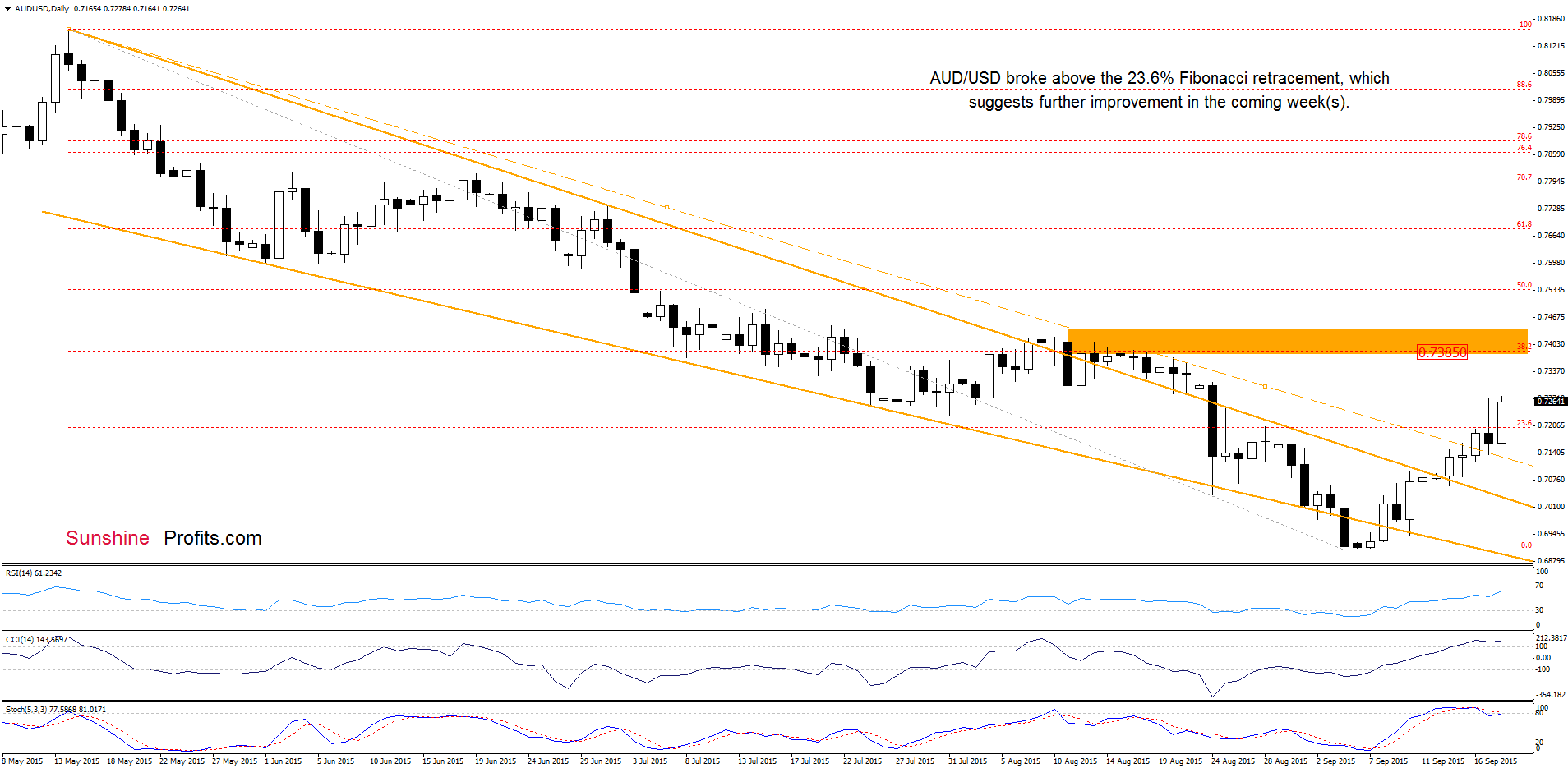Click the 0.68795 price axis value
The image size is (1568, 768).
(x=1552, y=561)
